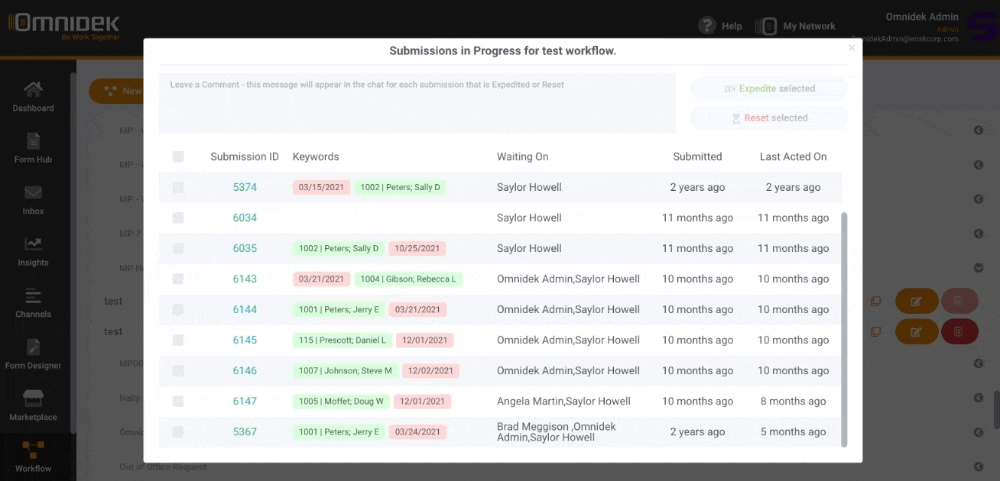
Task: Click the Help question mark icon
Action: 707,26
